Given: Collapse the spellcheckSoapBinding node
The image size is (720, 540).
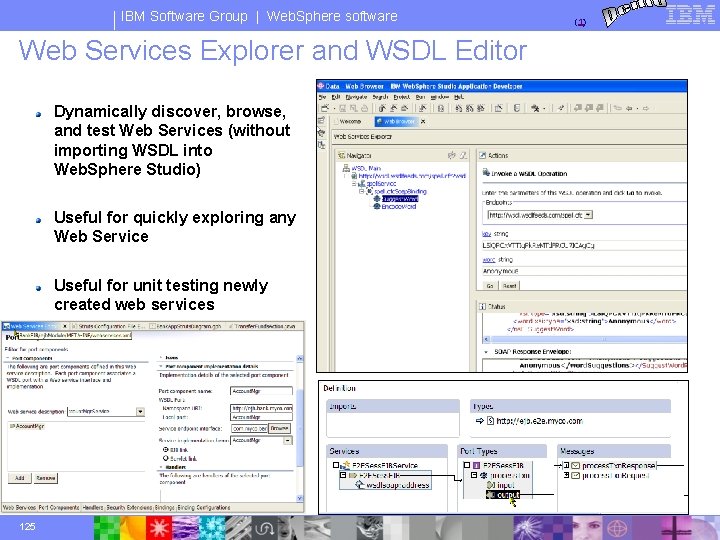Looking at the screenshot, I should (361, 191).
